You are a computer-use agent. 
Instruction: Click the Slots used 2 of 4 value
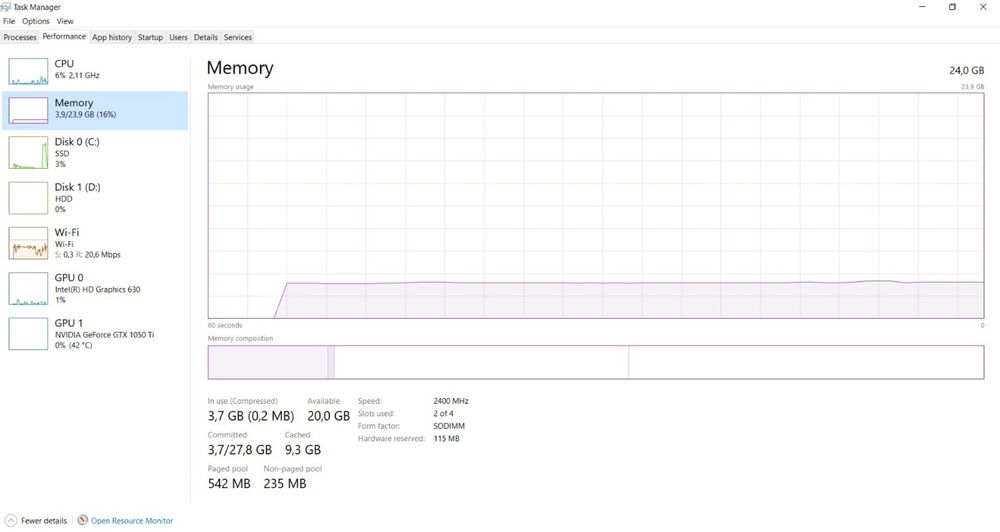[x=444, y=413]
